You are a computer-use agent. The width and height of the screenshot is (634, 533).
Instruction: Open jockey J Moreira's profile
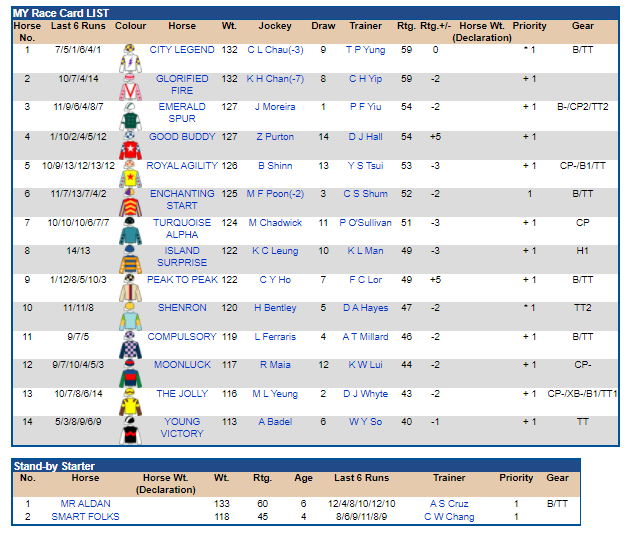click(275, 106)
